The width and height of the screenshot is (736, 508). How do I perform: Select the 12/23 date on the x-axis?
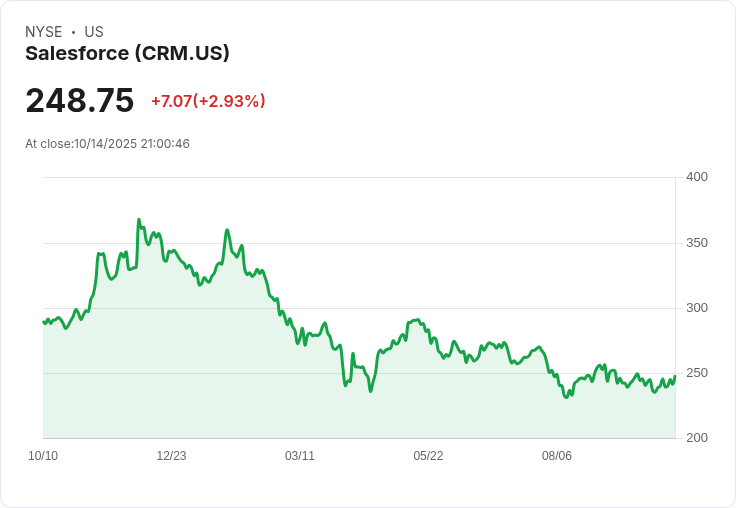[x=171, y=456]
